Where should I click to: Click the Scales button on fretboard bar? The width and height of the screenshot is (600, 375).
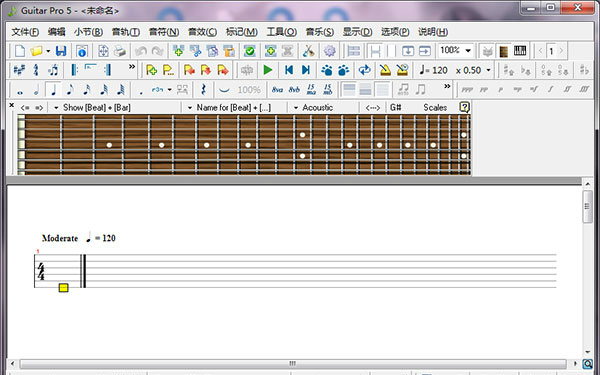click(x=435, y=108)
